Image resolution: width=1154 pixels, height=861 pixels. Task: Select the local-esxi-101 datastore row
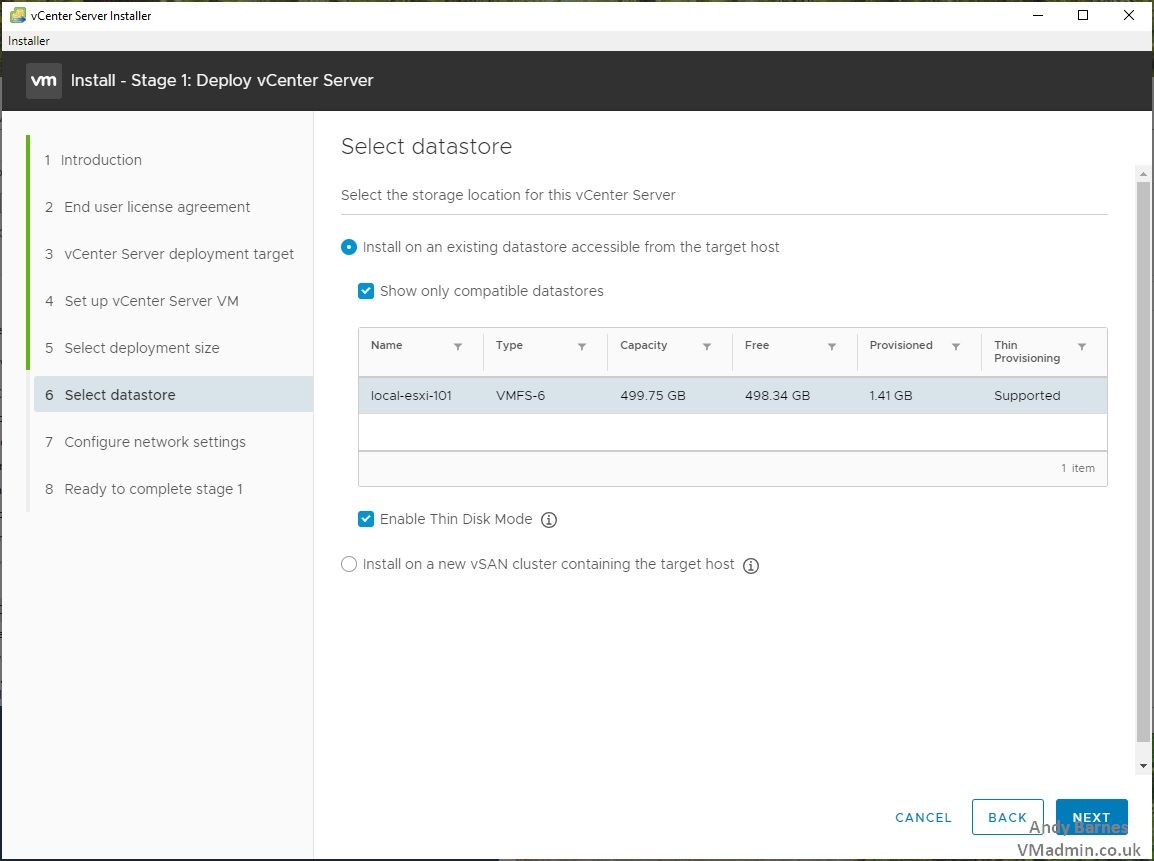click(x=732, y=395)
